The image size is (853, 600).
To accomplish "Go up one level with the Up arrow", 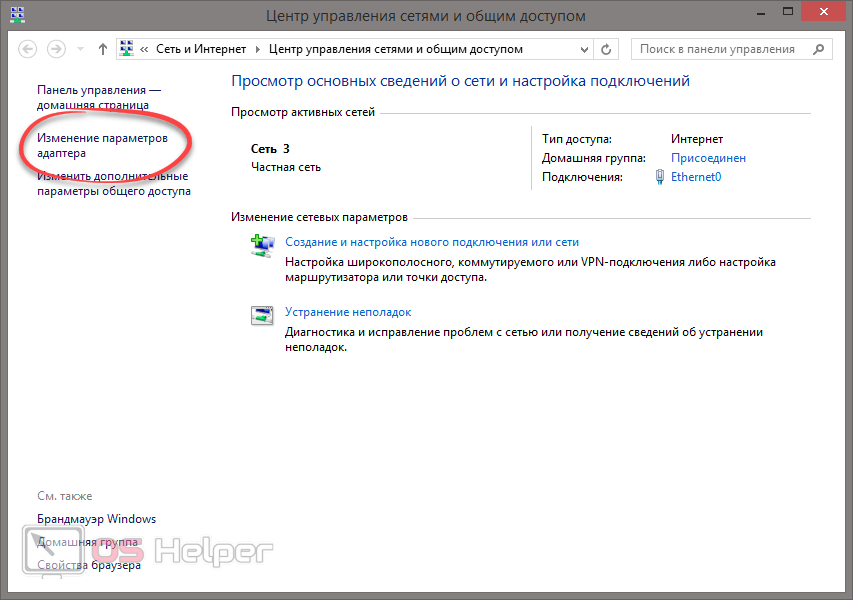I will point(102,49).
